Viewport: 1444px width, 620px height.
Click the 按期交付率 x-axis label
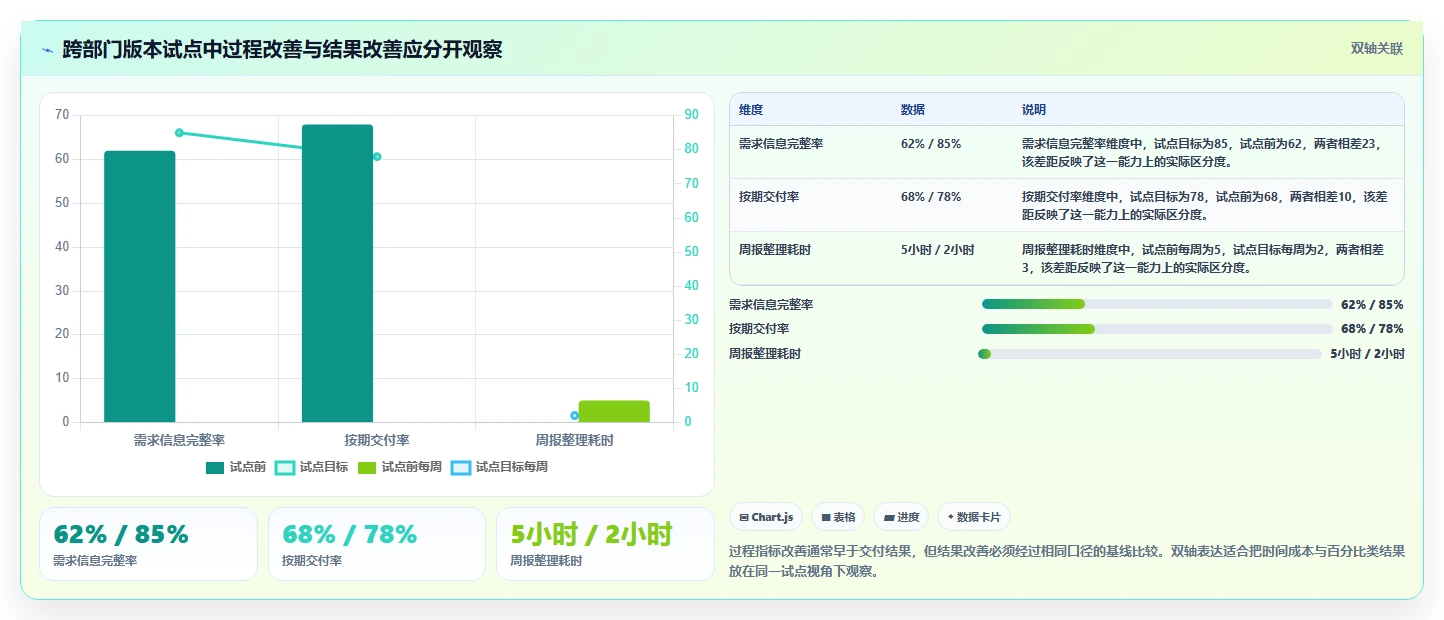tap(377, 440)
